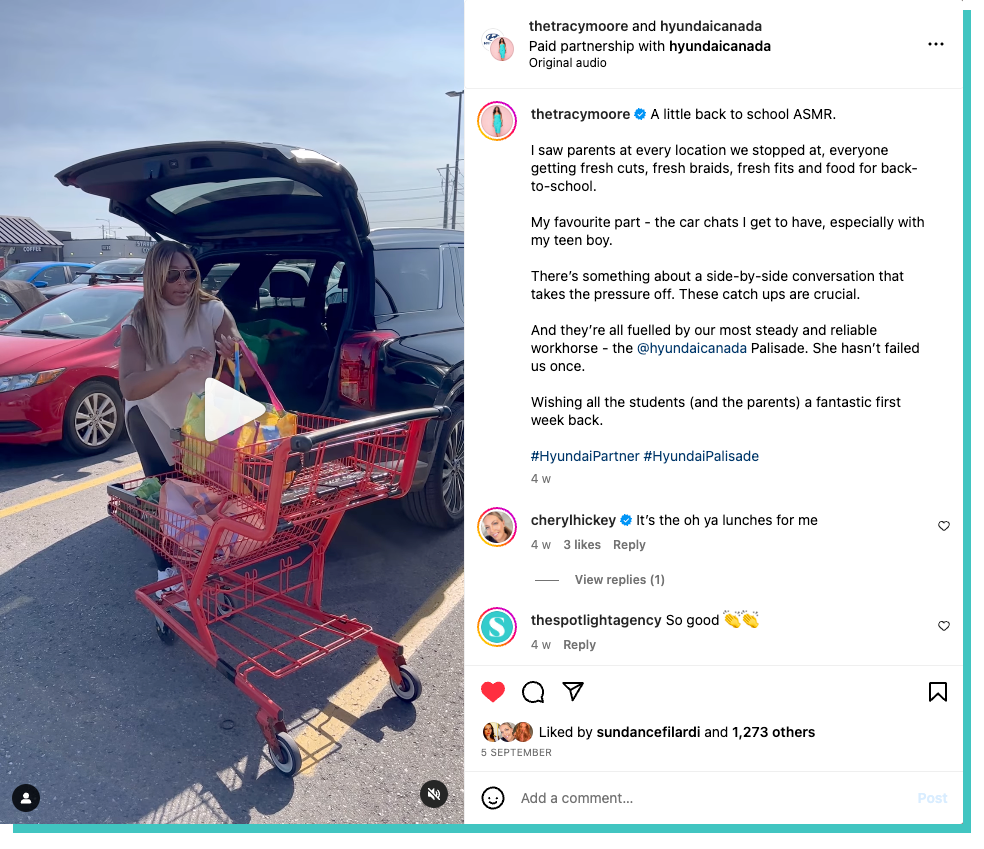Viewport: 984px width, 849px height.
Task: Like thespotlightagency's comment heart
Action: pyautogui.click(x=944, y=626)
